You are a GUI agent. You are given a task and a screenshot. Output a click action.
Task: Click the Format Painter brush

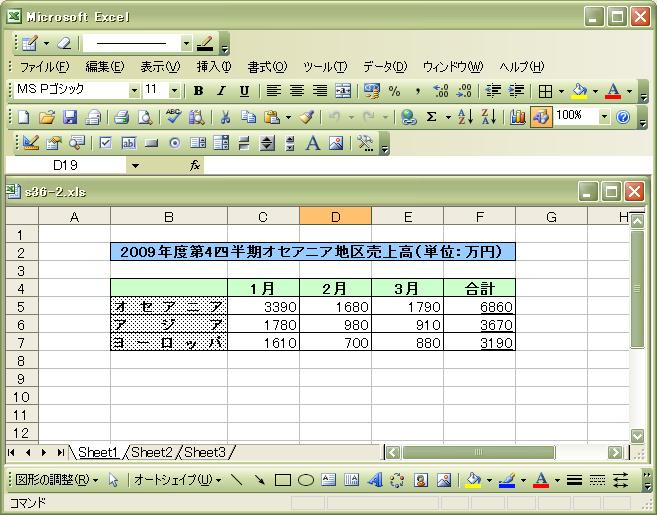306,117
